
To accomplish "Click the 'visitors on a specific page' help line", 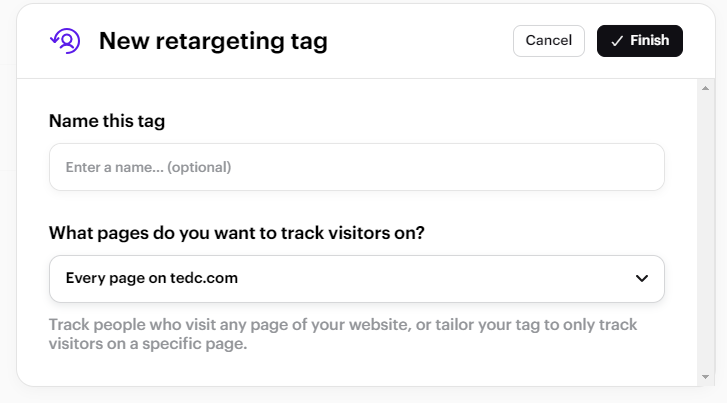I will pos(148,344).
